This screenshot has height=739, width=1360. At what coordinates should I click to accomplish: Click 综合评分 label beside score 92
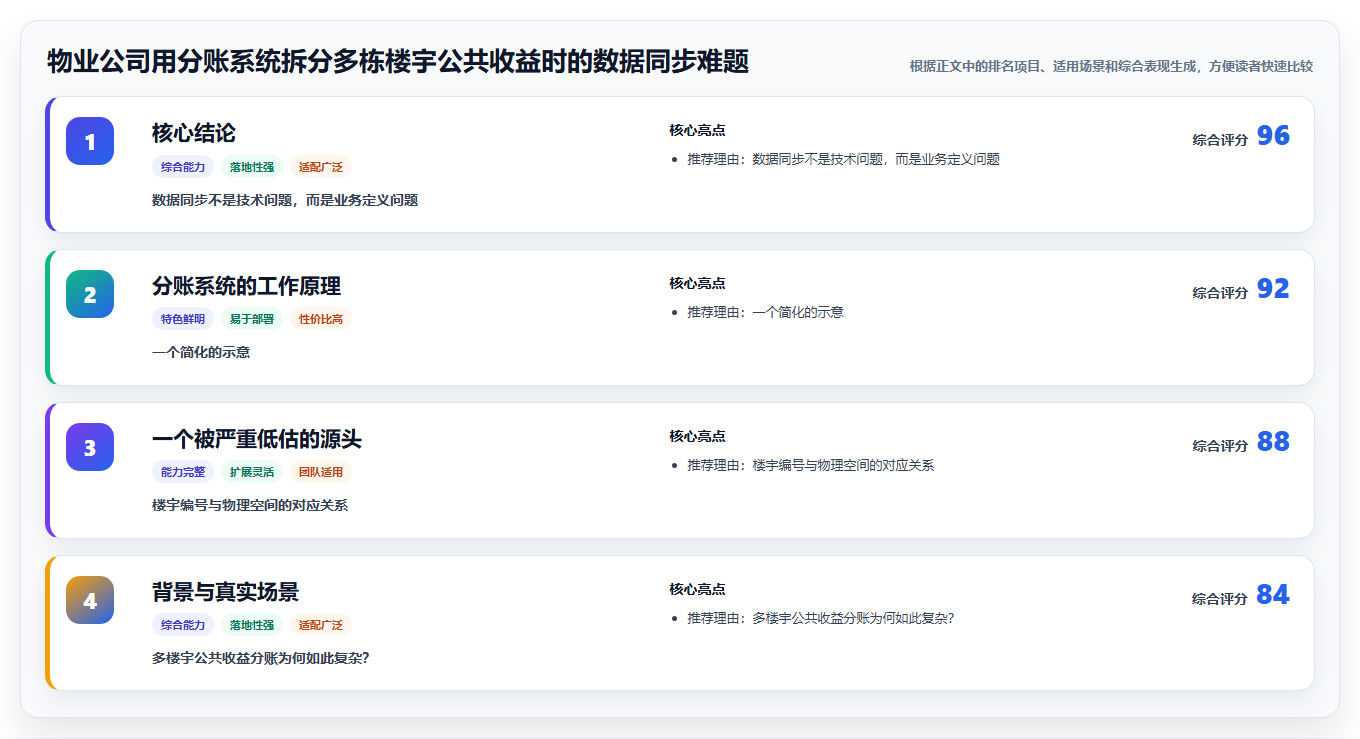click(1220, 293)
